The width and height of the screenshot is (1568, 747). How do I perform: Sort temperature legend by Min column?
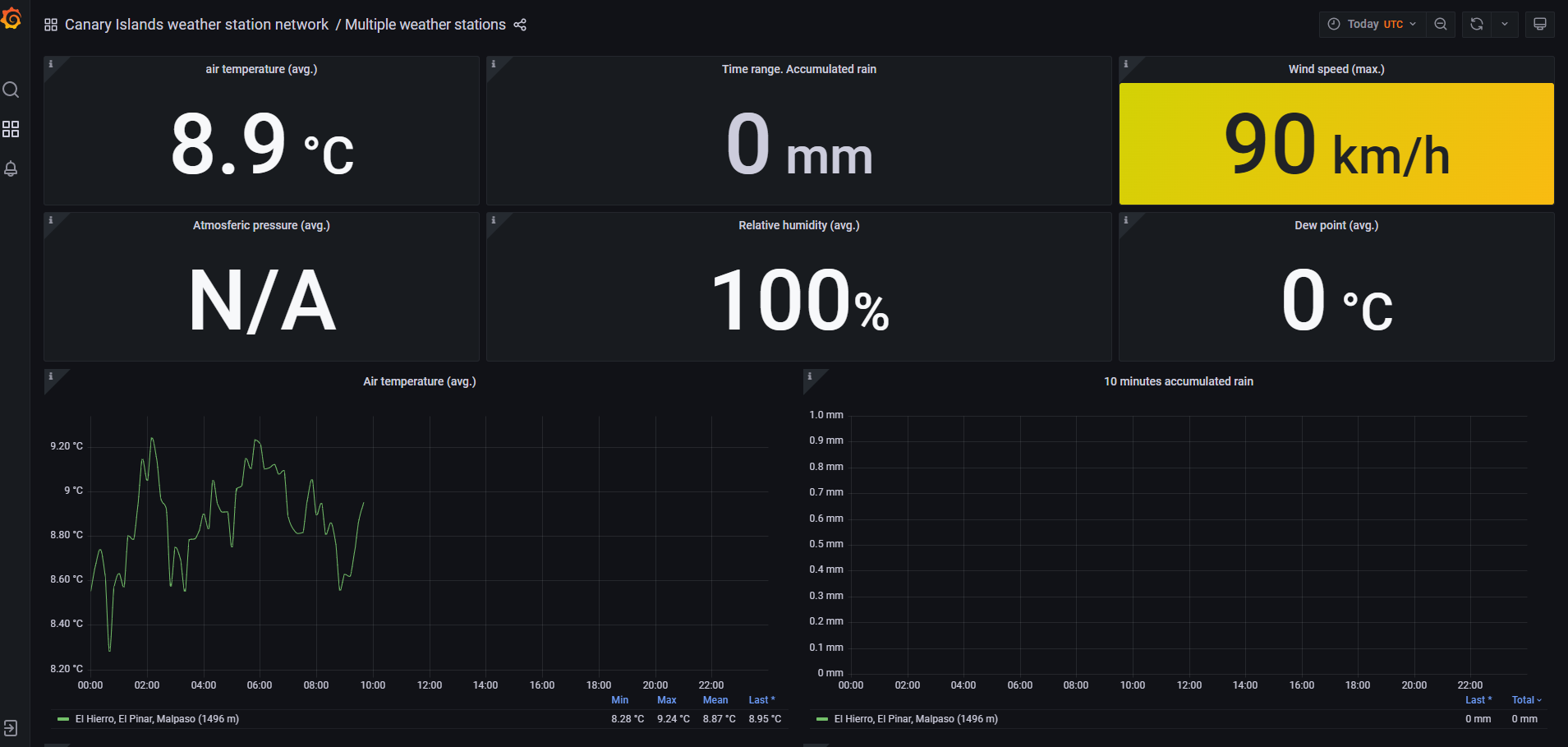pos(620,700)
